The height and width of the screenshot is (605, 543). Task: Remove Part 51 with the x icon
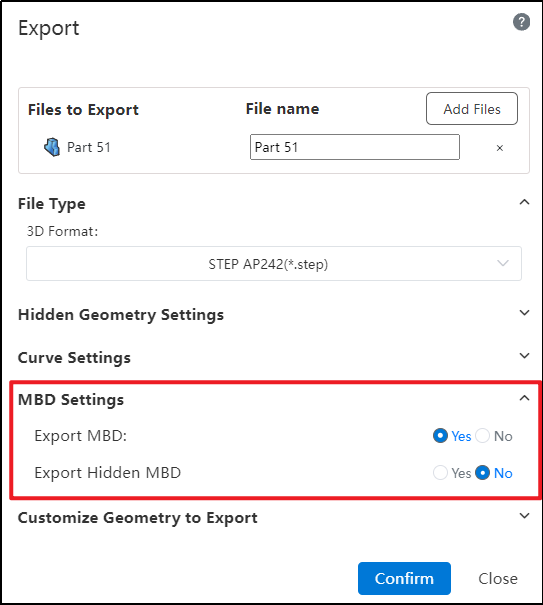click(x=500, y=148)
